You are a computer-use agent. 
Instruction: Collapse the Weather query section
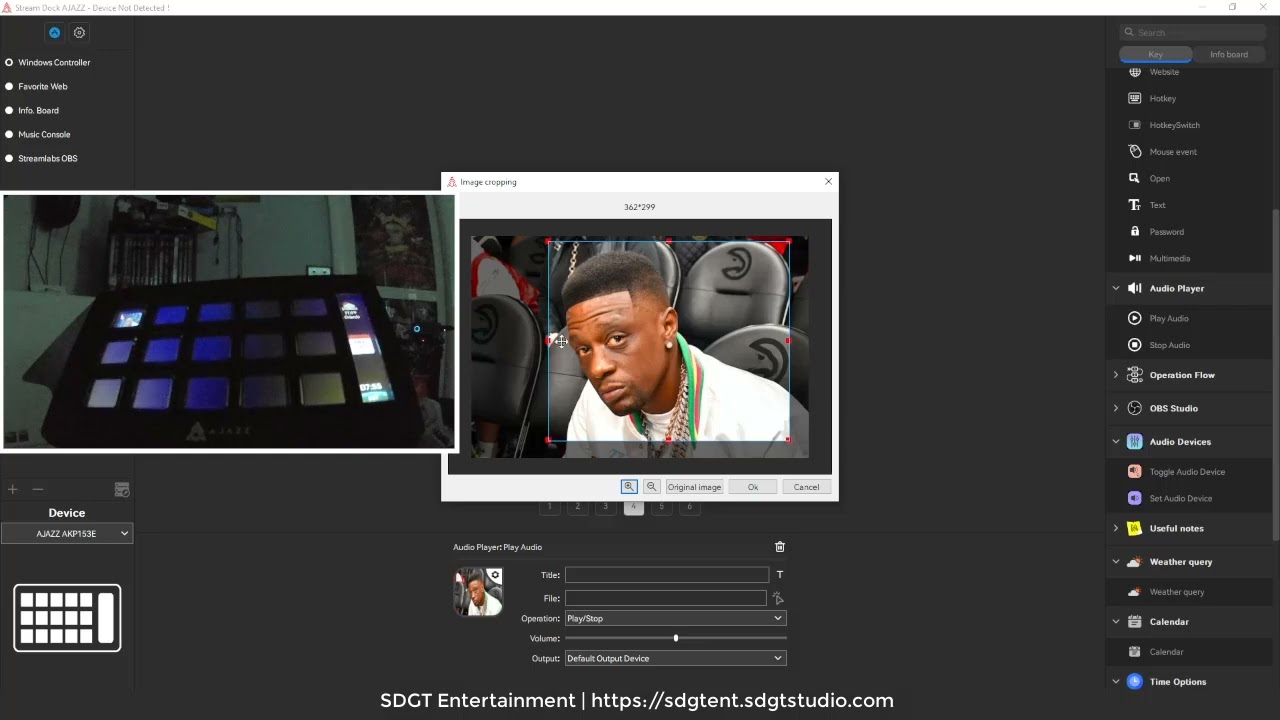pos(1116,562)
